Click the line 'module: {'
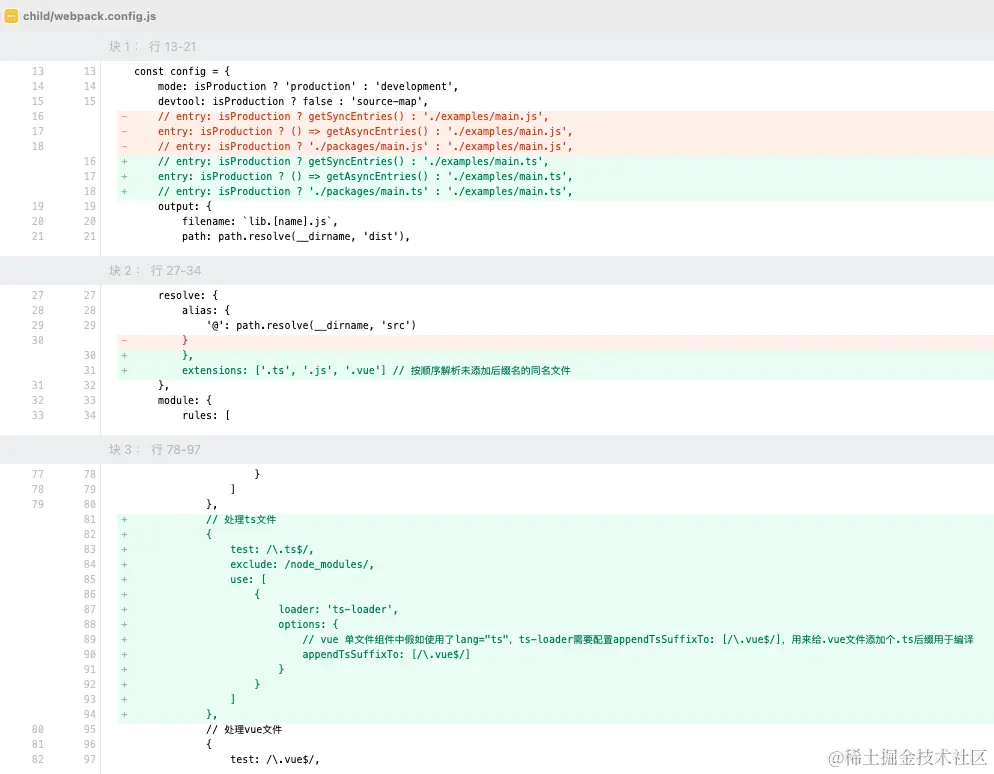Screen dimensions: 994x774 click(185, 400)
